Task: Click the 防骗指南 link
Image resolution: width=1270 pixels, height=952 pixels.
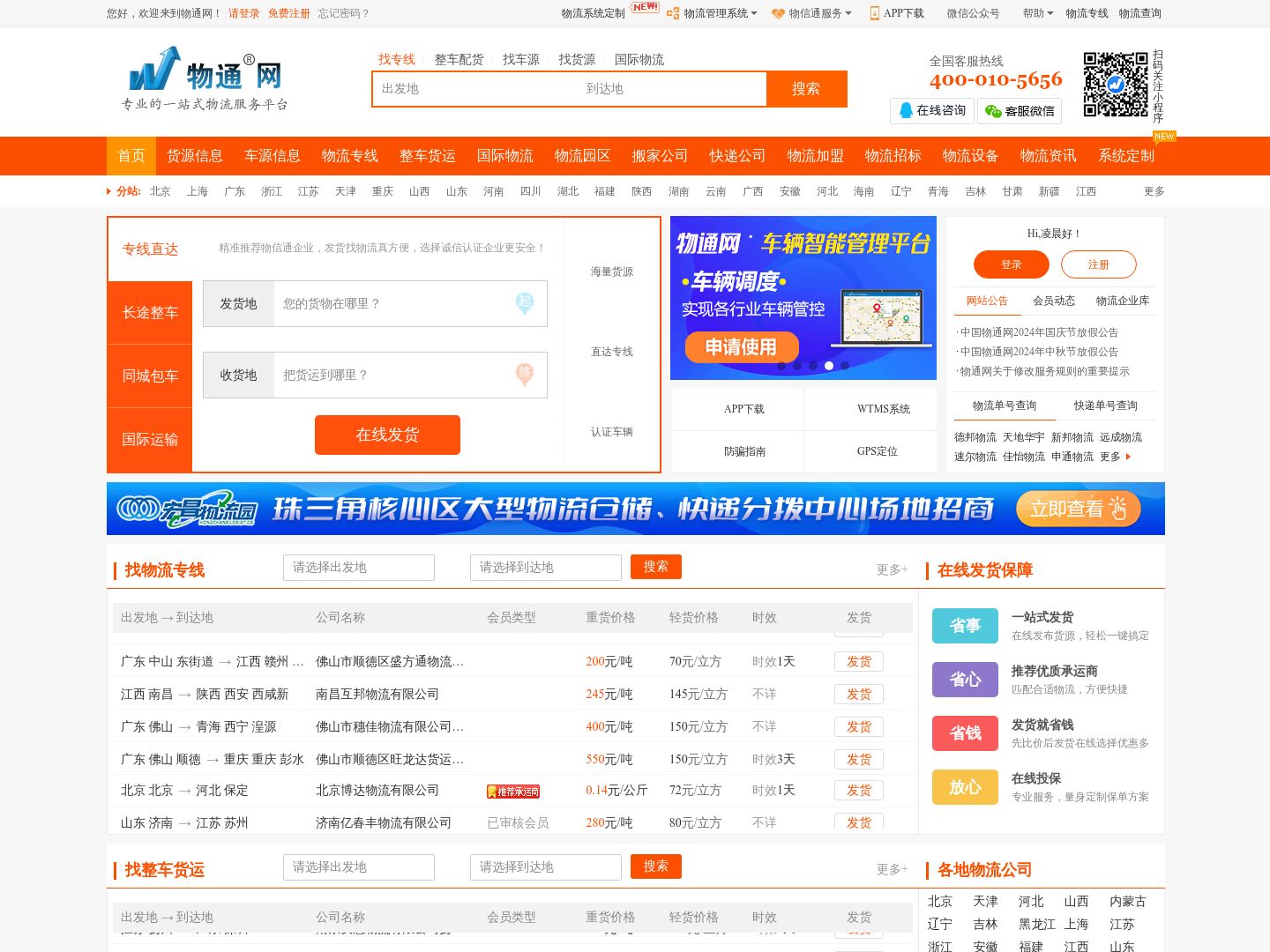Action: click(745, 451)
